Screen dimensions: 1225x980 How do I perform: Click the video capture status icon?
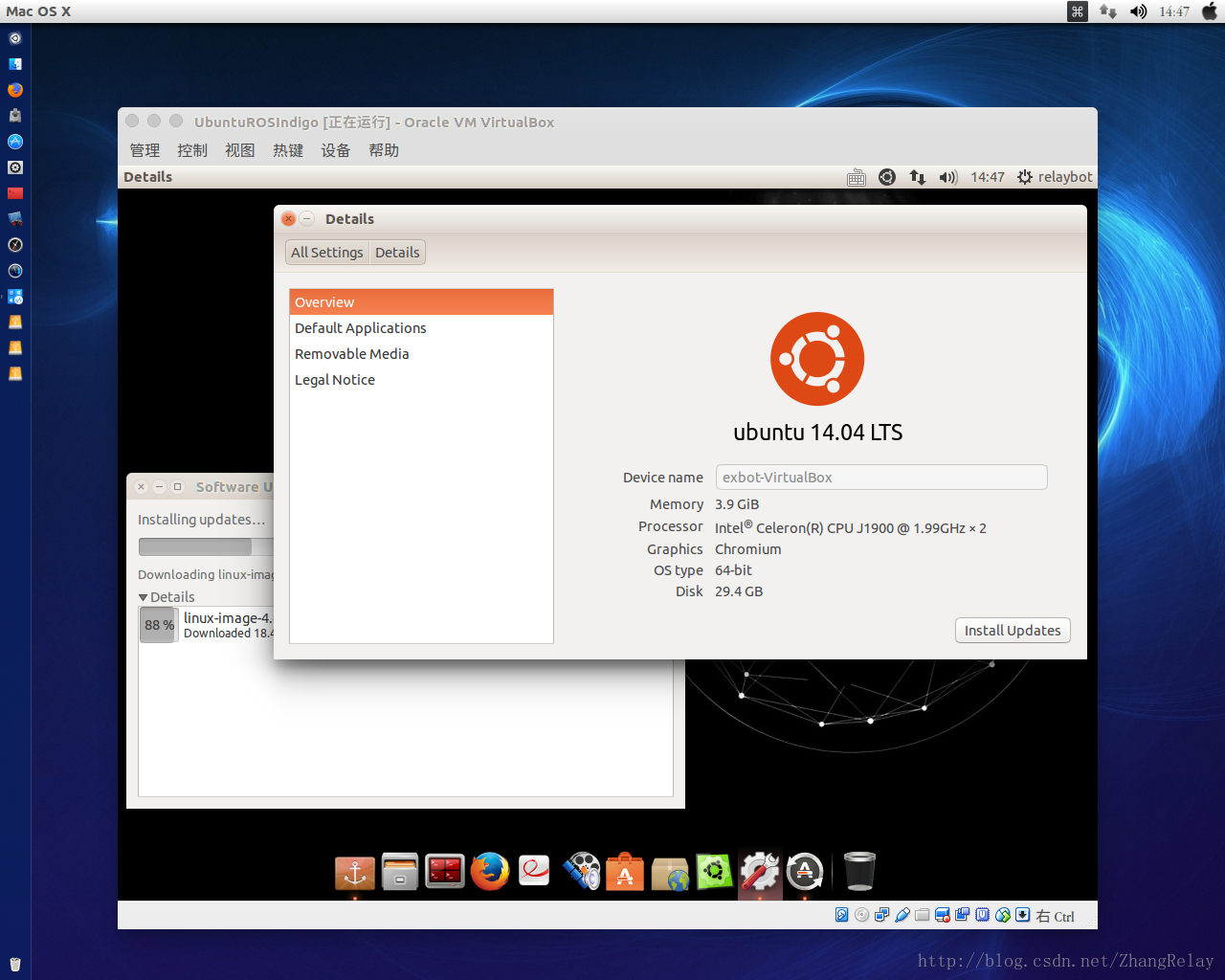[x=943, y=915]
